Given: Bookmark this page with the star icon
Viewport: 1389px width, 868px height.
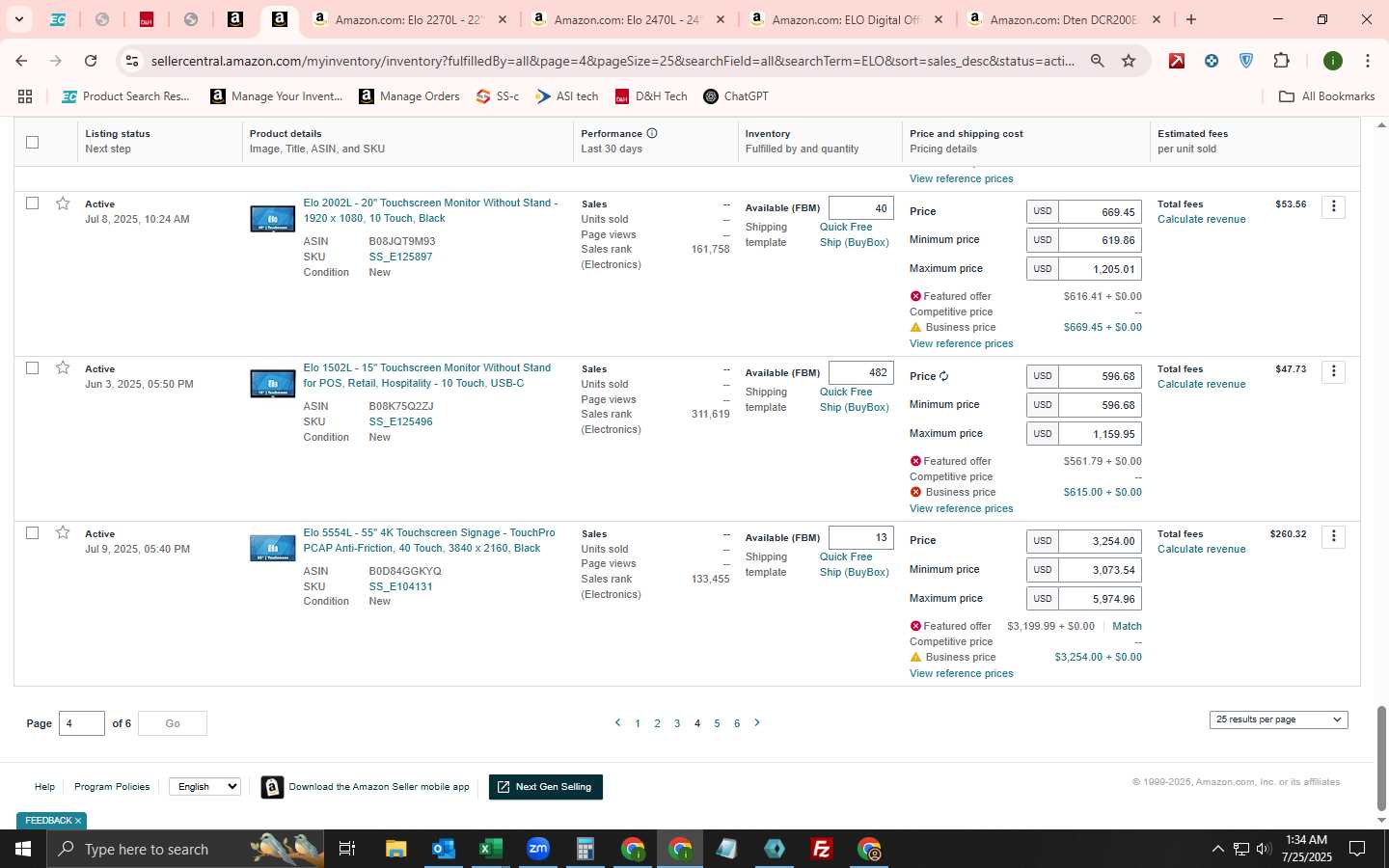Looking at the screenshot, I should pyautogui.click(x=1129, y=61).
